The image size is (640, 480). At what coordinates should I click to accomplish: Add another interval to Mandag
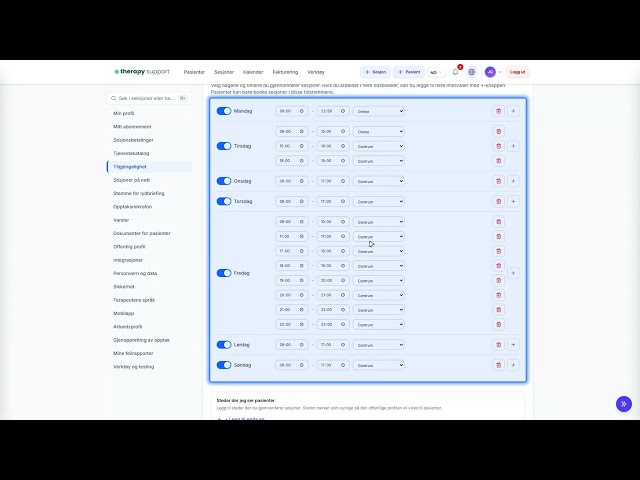[x=513, y=111]
